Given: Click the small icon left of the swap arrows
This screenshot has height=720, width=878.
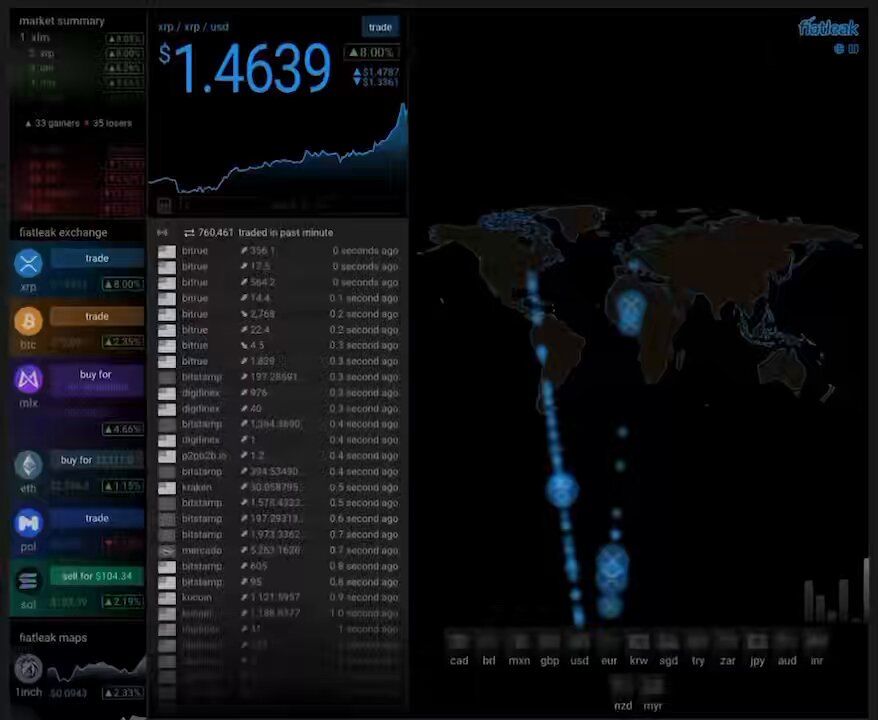Looking at the screenshot, I should point(162,233).
